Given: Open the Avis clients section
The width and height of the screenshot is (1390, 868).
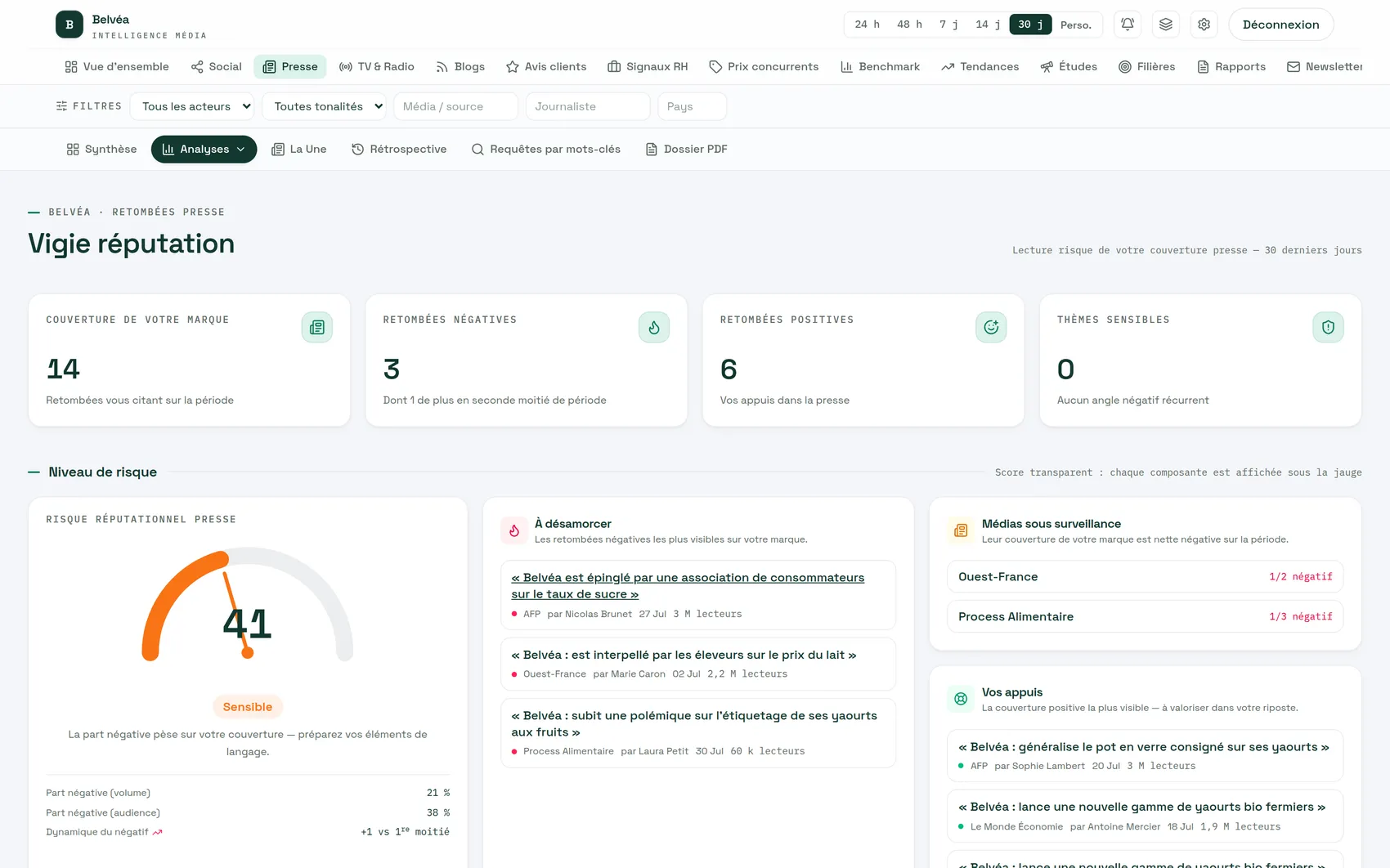Looking at the screenshot, I should [546, 67].
